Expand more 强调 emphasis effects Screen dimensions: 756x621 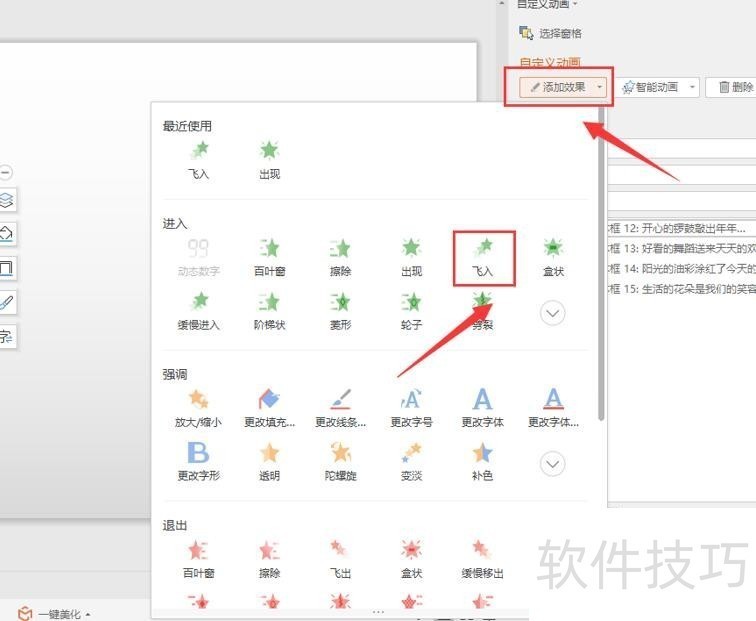click(x=553, y=464)
